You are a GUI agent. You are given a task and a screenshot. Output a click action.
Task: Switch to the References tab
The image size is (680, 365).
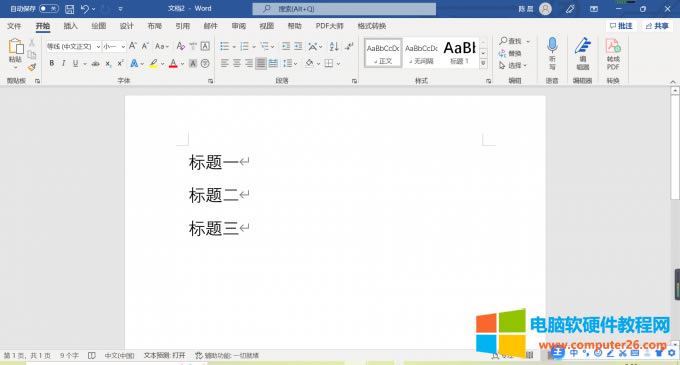[183, 26]
